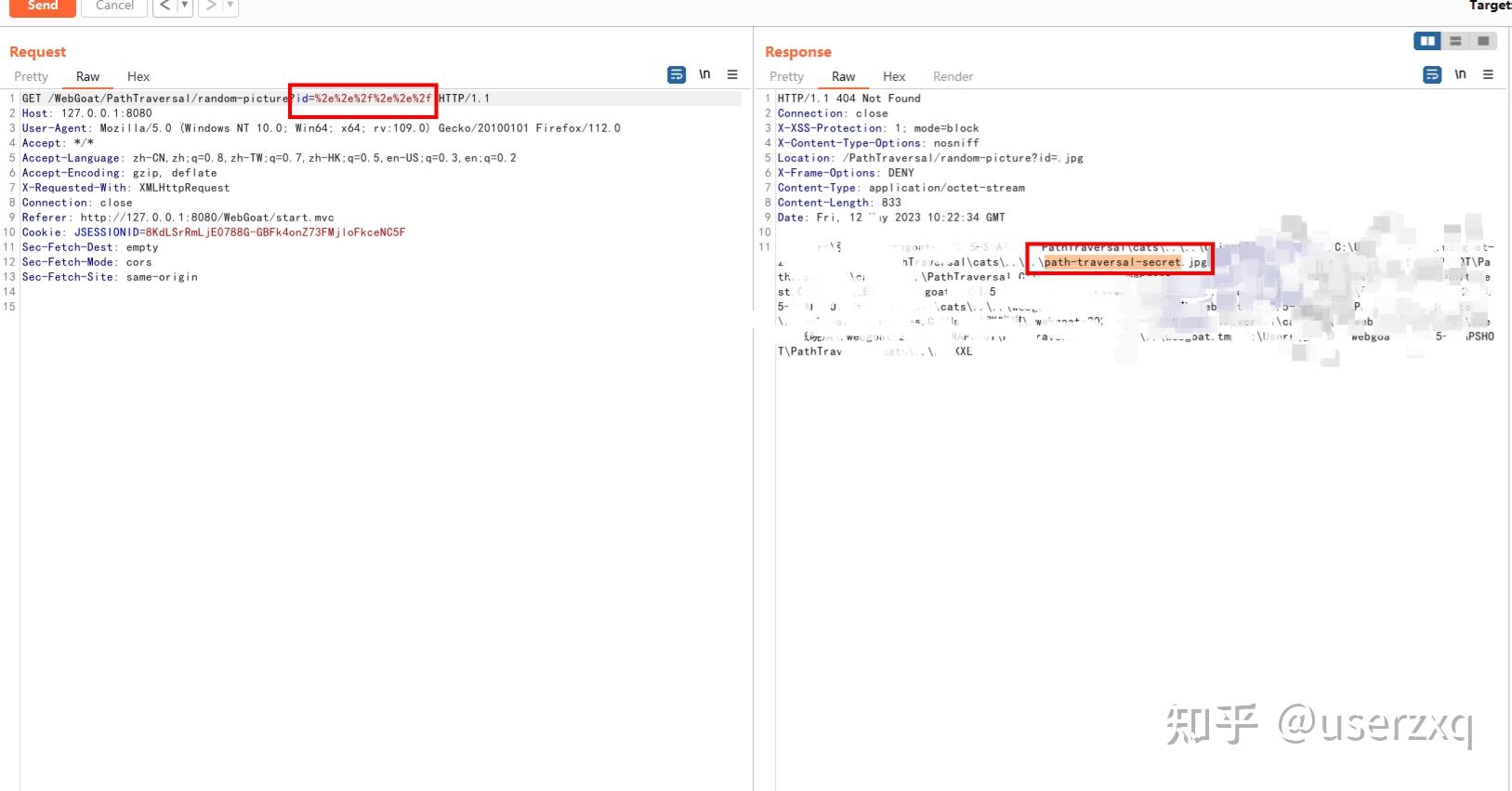Click the Target label at top right

pyautogui.click(x=1490, y=6)
